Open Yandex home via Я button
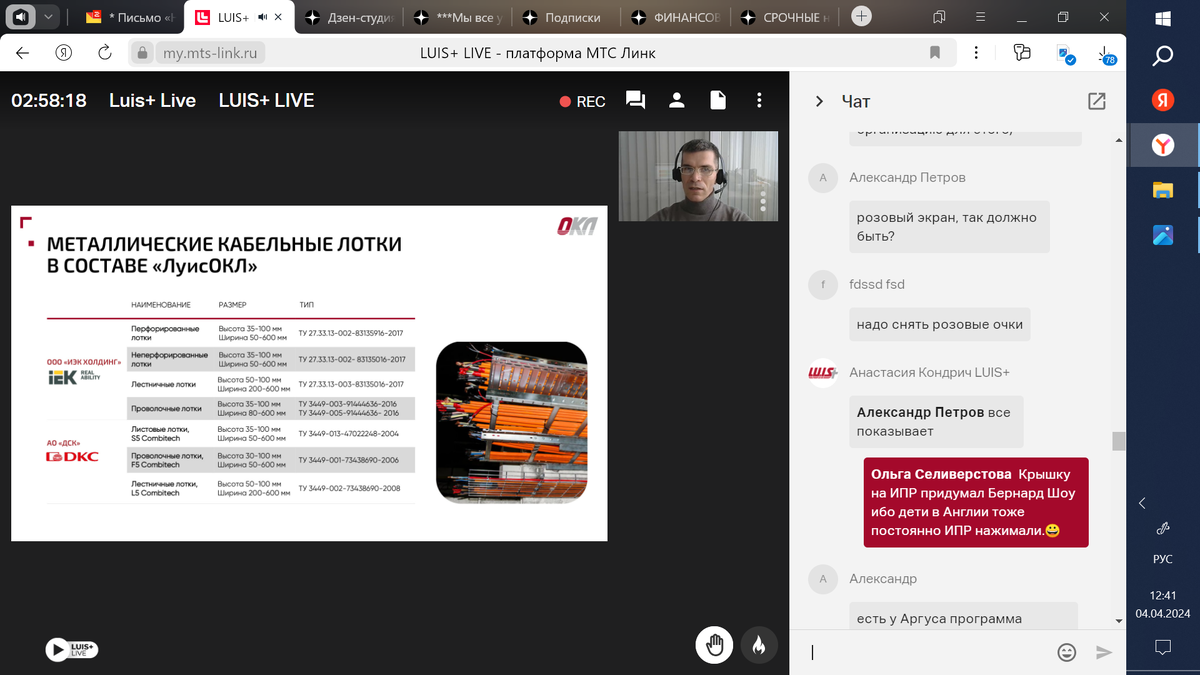Screen dimensions: 1200x675 (63, 53)
